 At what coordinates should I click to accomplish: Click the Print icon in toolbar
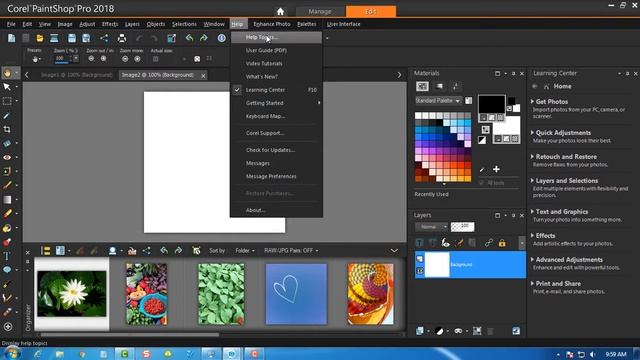122,38
